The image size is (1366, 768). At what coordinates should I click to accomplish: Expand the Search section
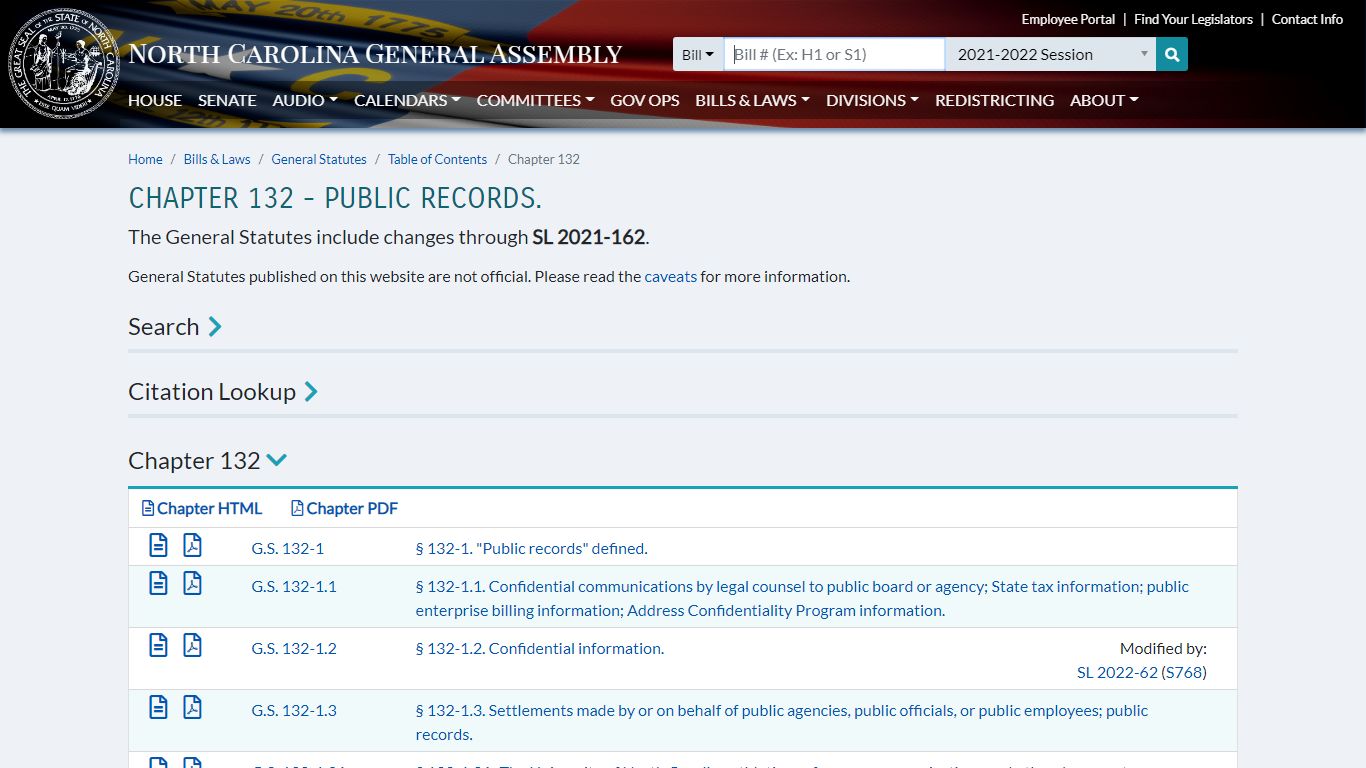pos(175,327)
